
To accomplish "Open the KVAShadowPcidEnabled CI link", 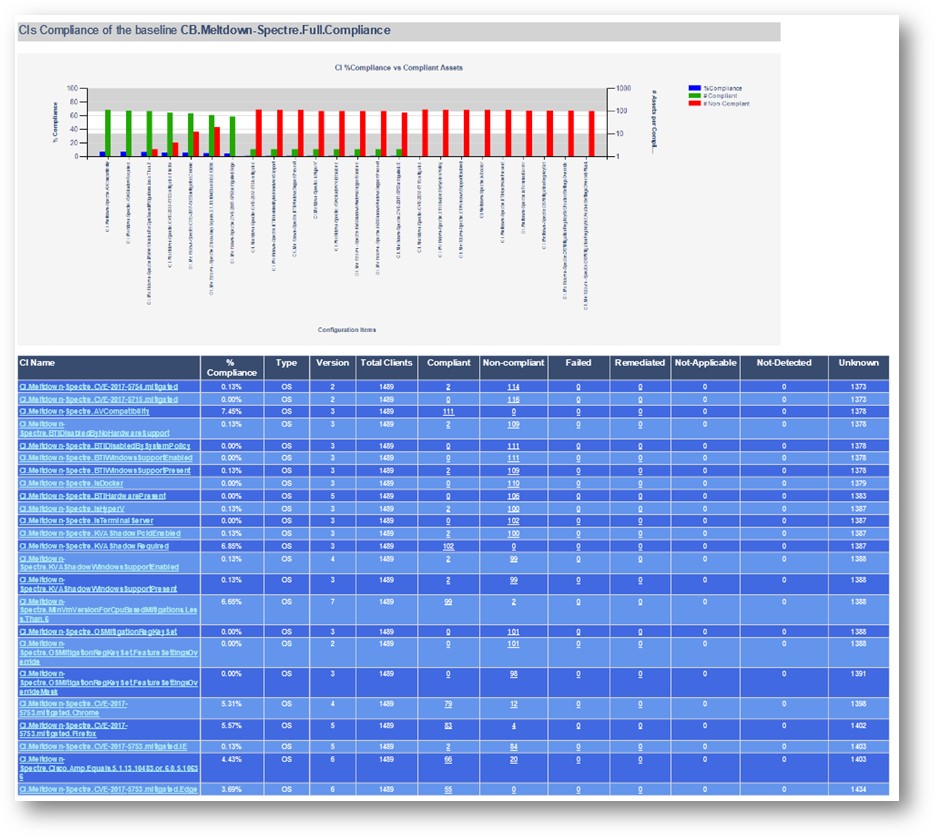I will tap(100, 534).
